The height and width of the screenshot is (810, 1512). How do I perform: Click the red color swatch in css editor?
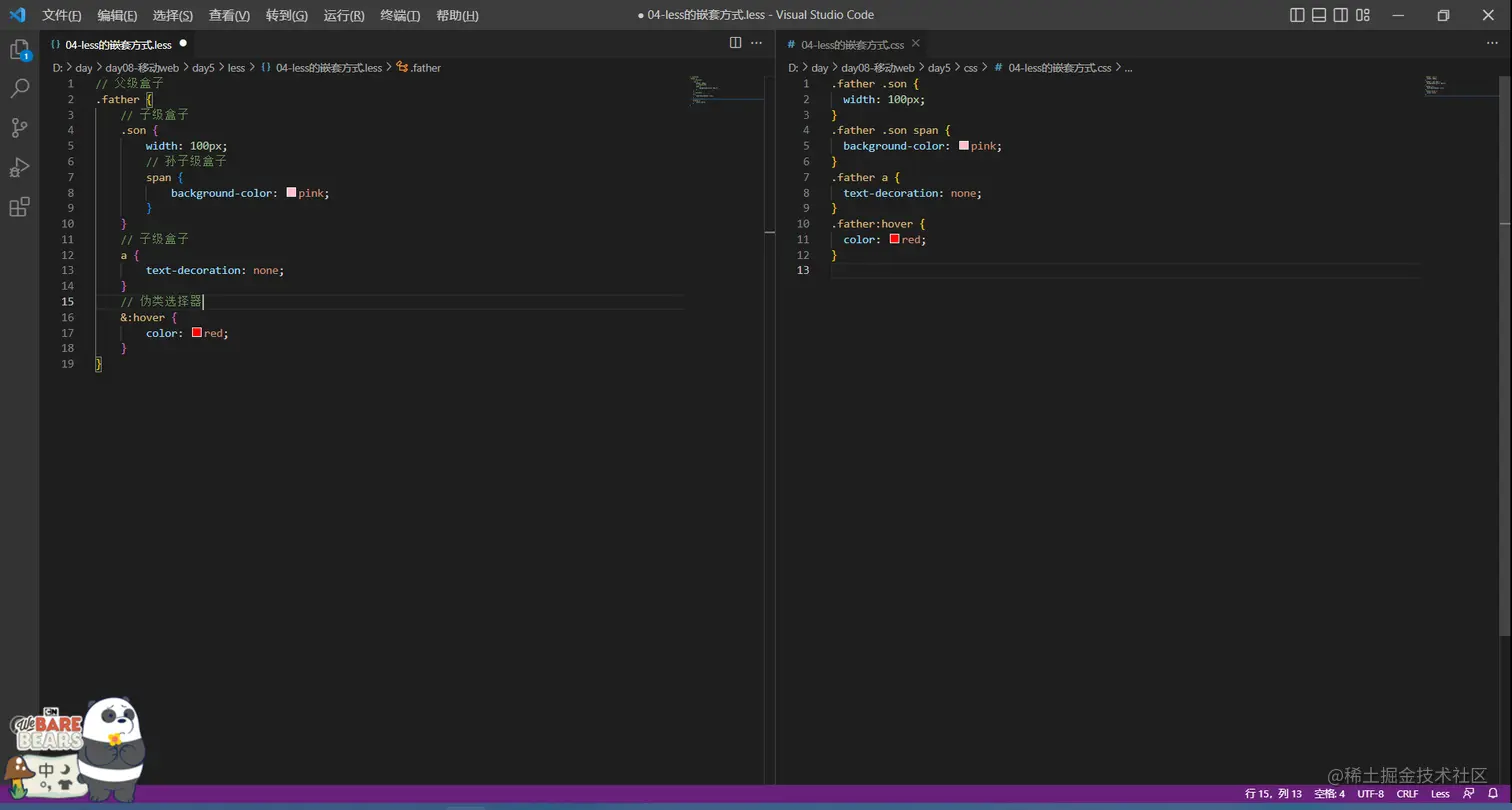tap(894, 239)
